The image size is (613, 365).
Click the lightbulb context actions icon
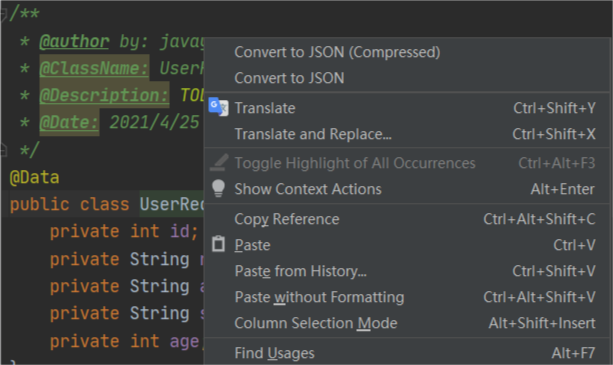coord(218,188)
